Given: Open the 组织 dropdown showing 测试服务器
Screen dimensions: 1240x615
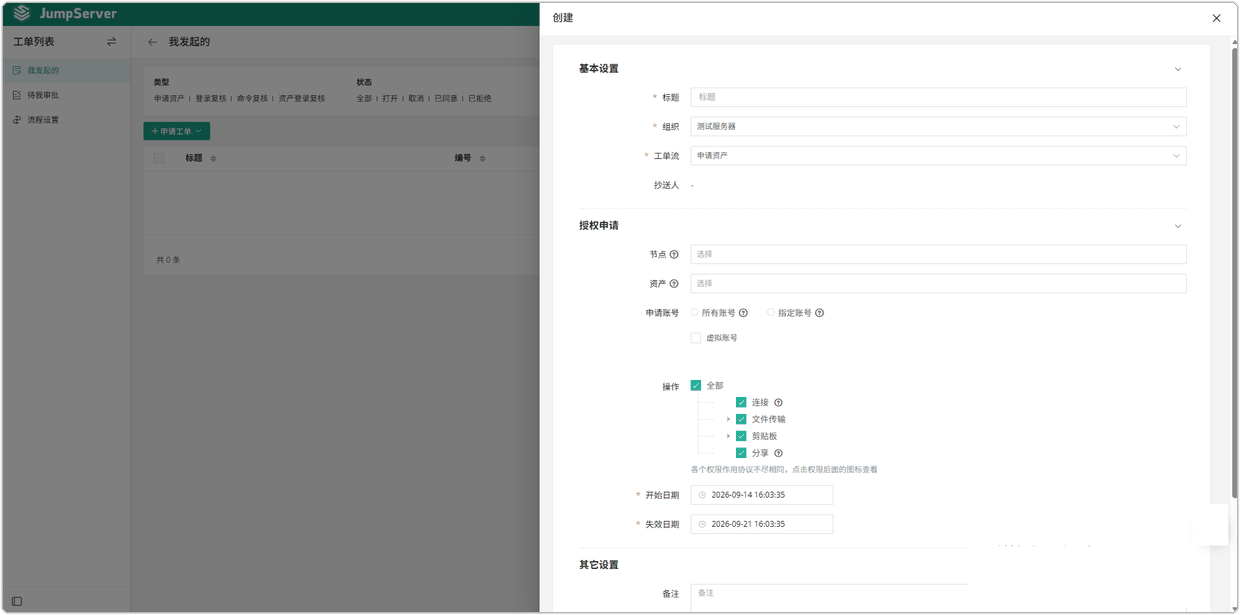Looking at the screenshot, I should 938,126.
